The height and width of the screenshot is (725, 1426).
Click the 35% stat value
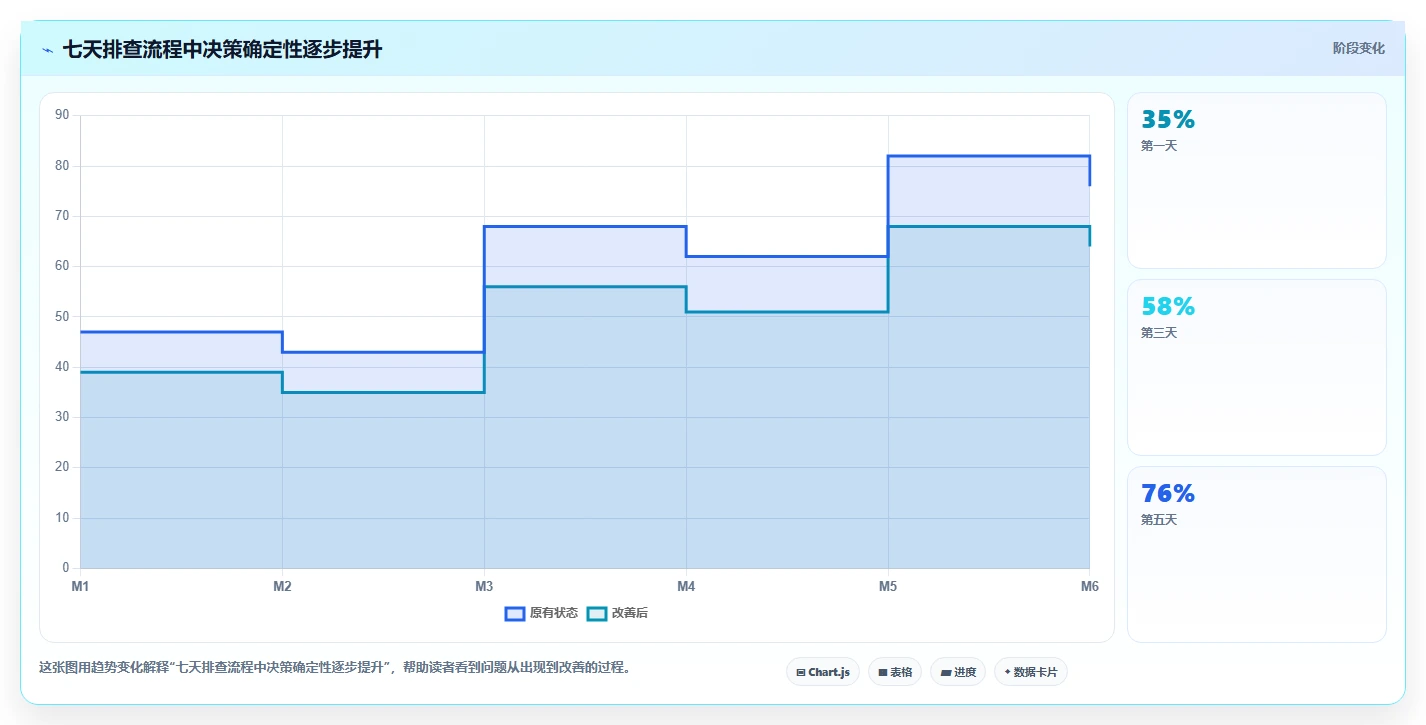point(1168,120)
